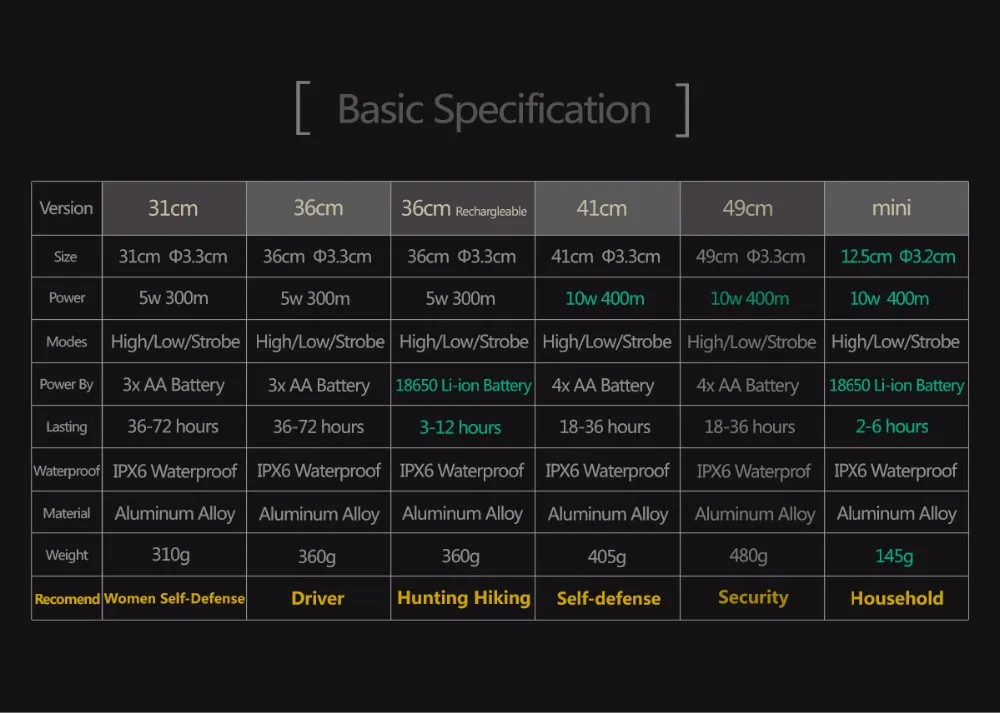Click the mini version header cell
The height and width of the screenshot is (713, 1000).
pyautogui.click(x=896, y=208)
